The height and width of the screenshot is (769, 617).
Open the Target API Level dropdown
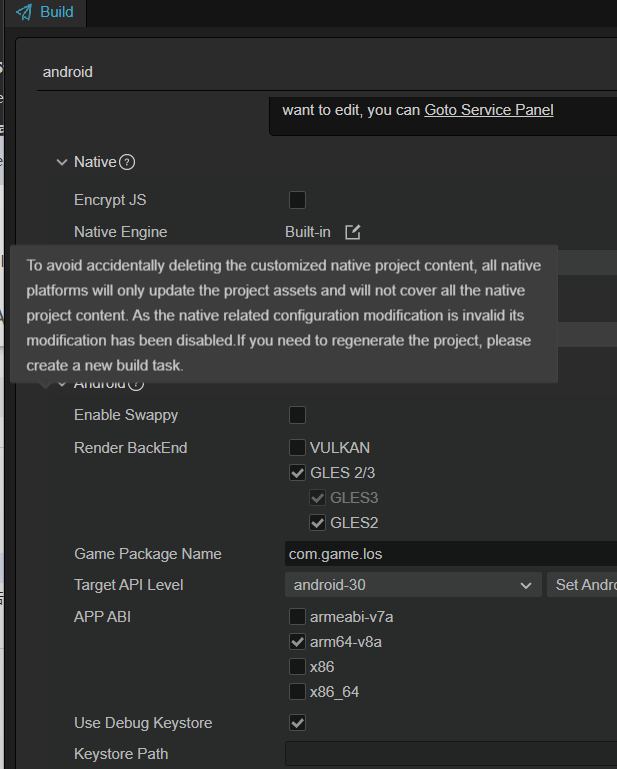coord(412,585)
